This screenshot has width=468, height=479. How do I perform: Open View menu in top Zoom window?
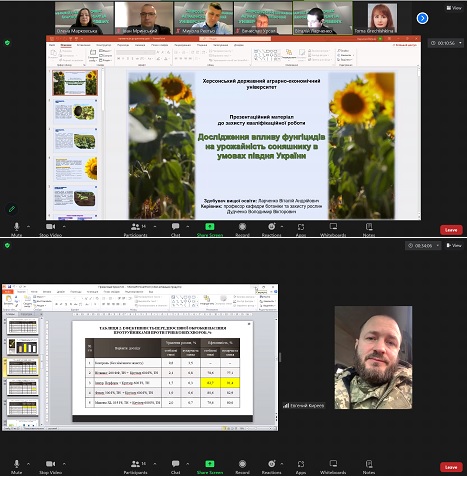(454, 8)
